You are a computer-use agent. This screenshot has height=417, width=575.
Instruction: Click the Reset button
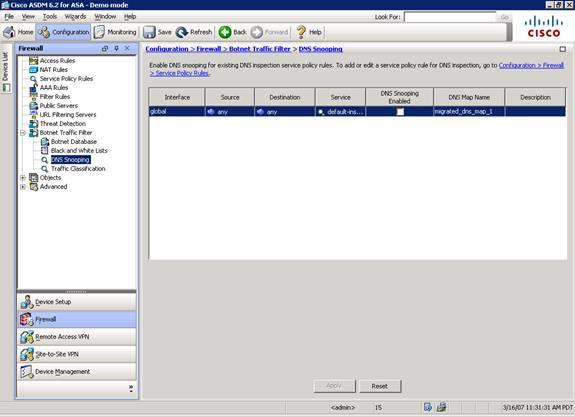click(380, 386)
